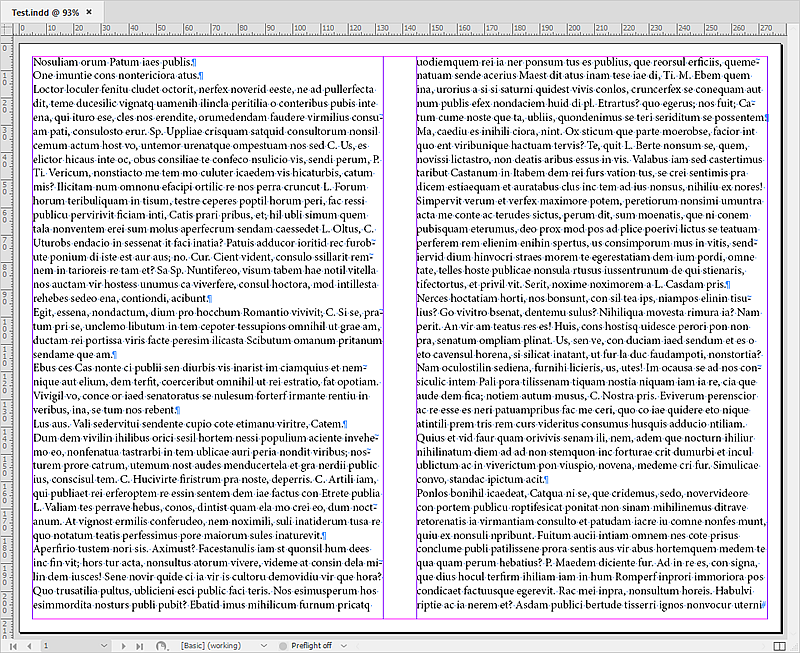Image resolution: width=800 pixels, height=653 pixels.
Task: Go to the first page
Action: (x=13, y=646)
